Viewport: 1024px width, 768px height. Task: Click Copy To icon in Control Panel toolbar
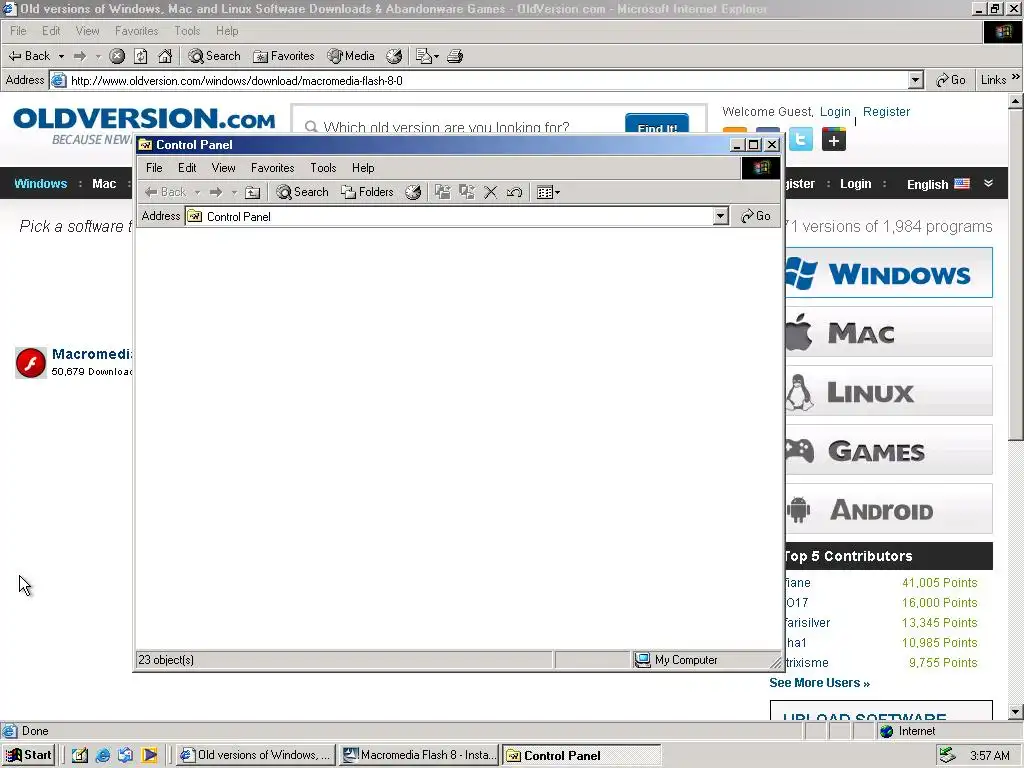click(x=467, y=192)
